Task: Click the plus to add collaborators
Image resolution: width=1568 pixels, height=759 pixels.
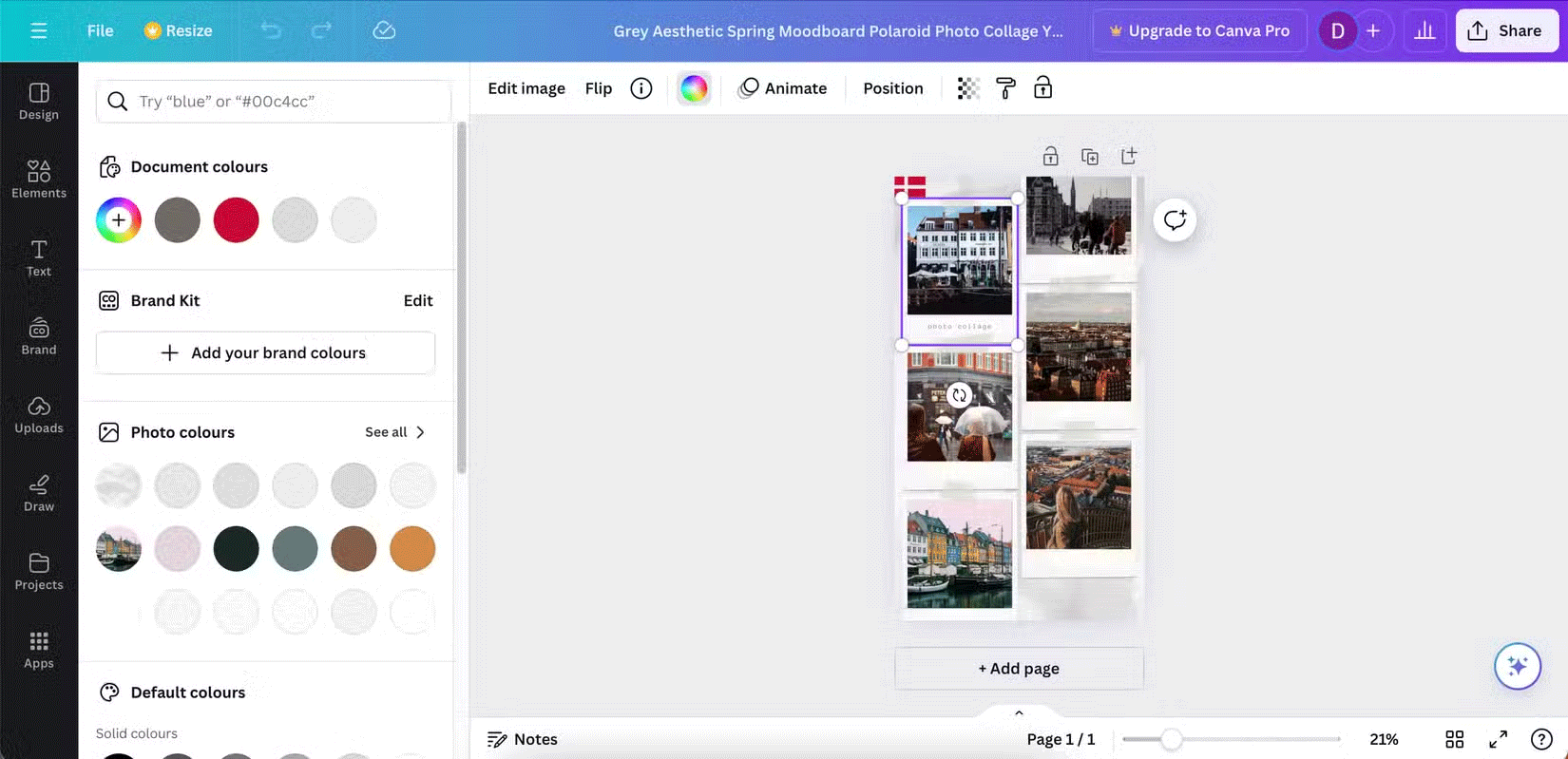Action: (x=1373, y=31)
